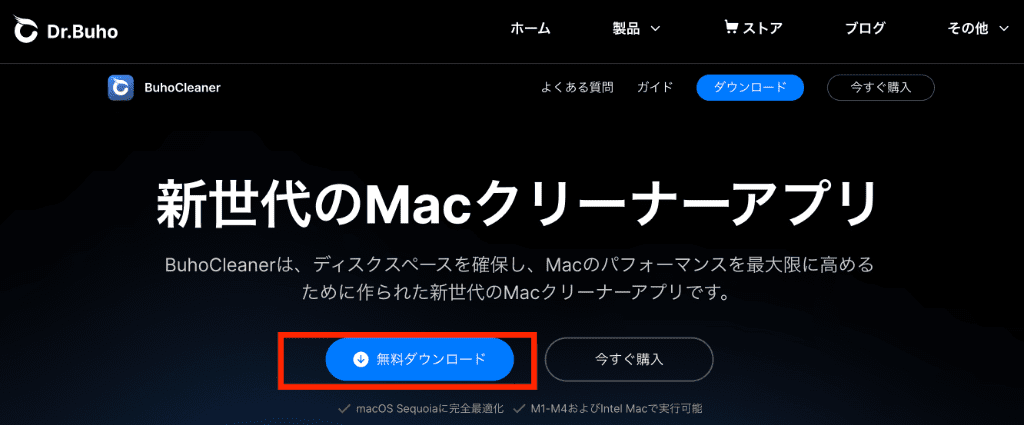Expand the 製品 dropdown chevron
The width and height of the screenshot is (1024, 425).
(x=656, y=29)
